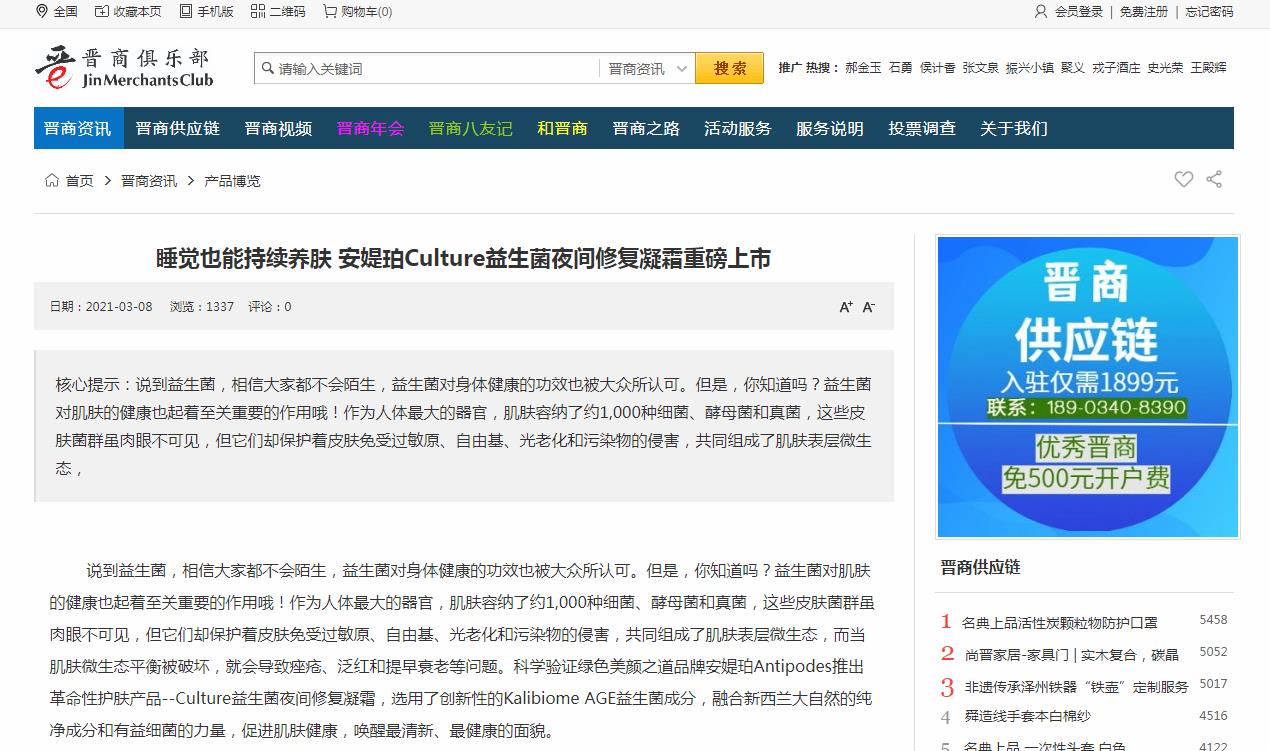
Task: Click the 产品博览 breadcrumb link
Action: (232, 181)
